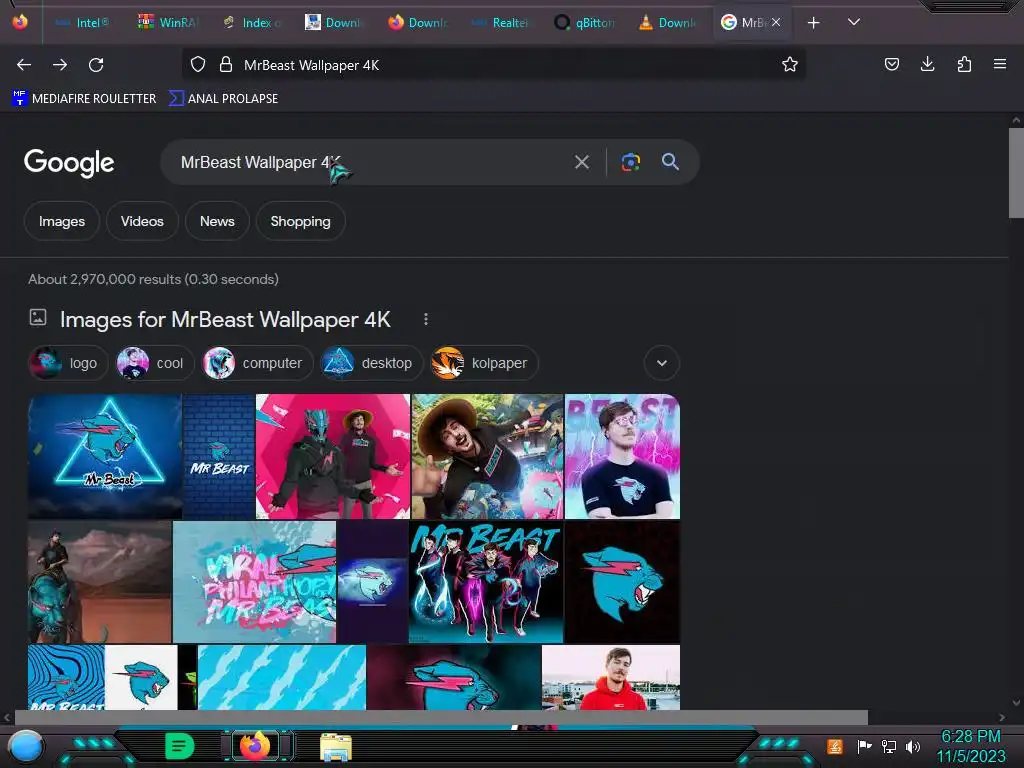Switch to Realtek tab
Viewport: 1024px width, 768px height.
click(x=501, y=23)
